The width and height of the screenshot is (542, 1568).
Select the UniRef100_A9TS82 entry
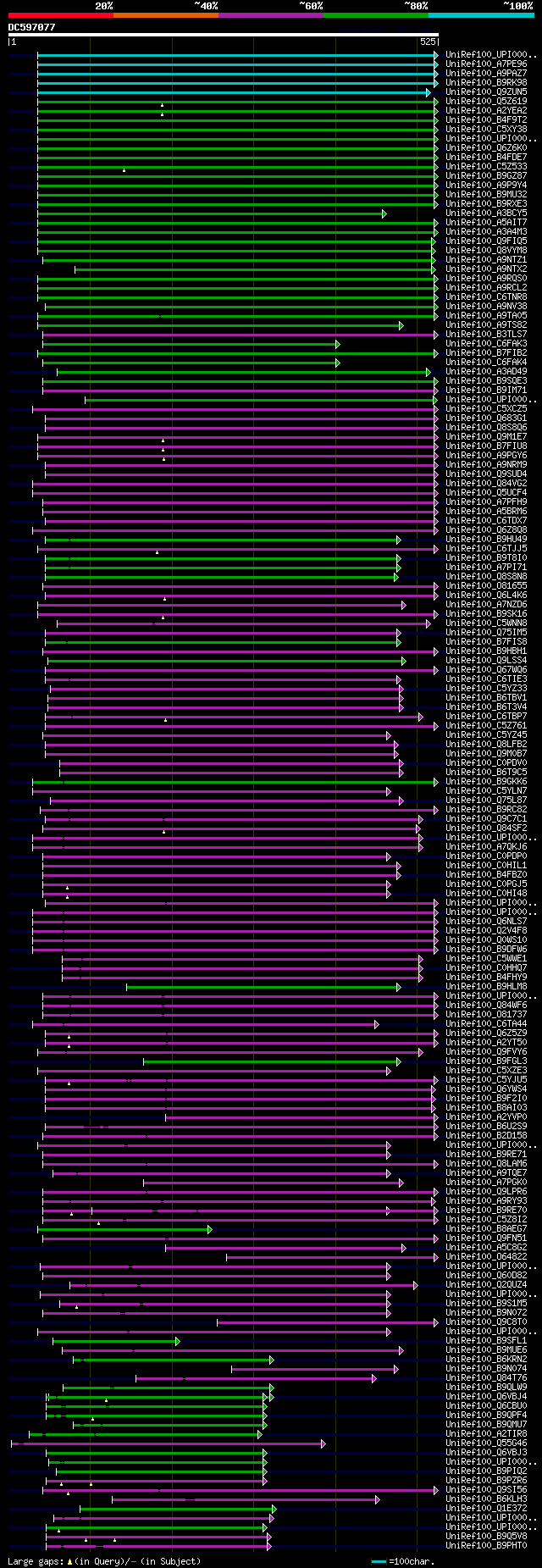tap(486, 325)
